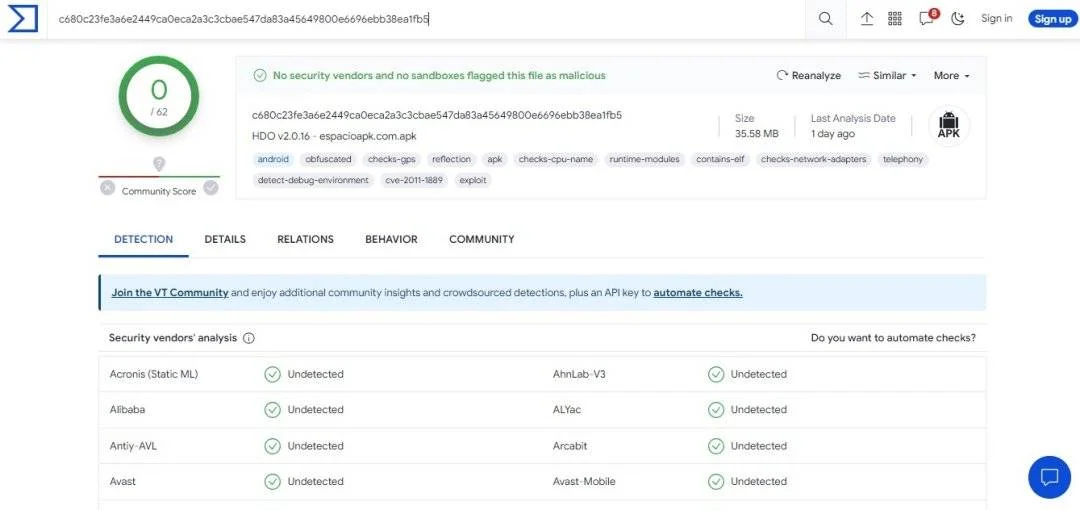The width and height of the screenshot is (1080, 510).
Task: Click Sign in link
Action: (997, 19)
